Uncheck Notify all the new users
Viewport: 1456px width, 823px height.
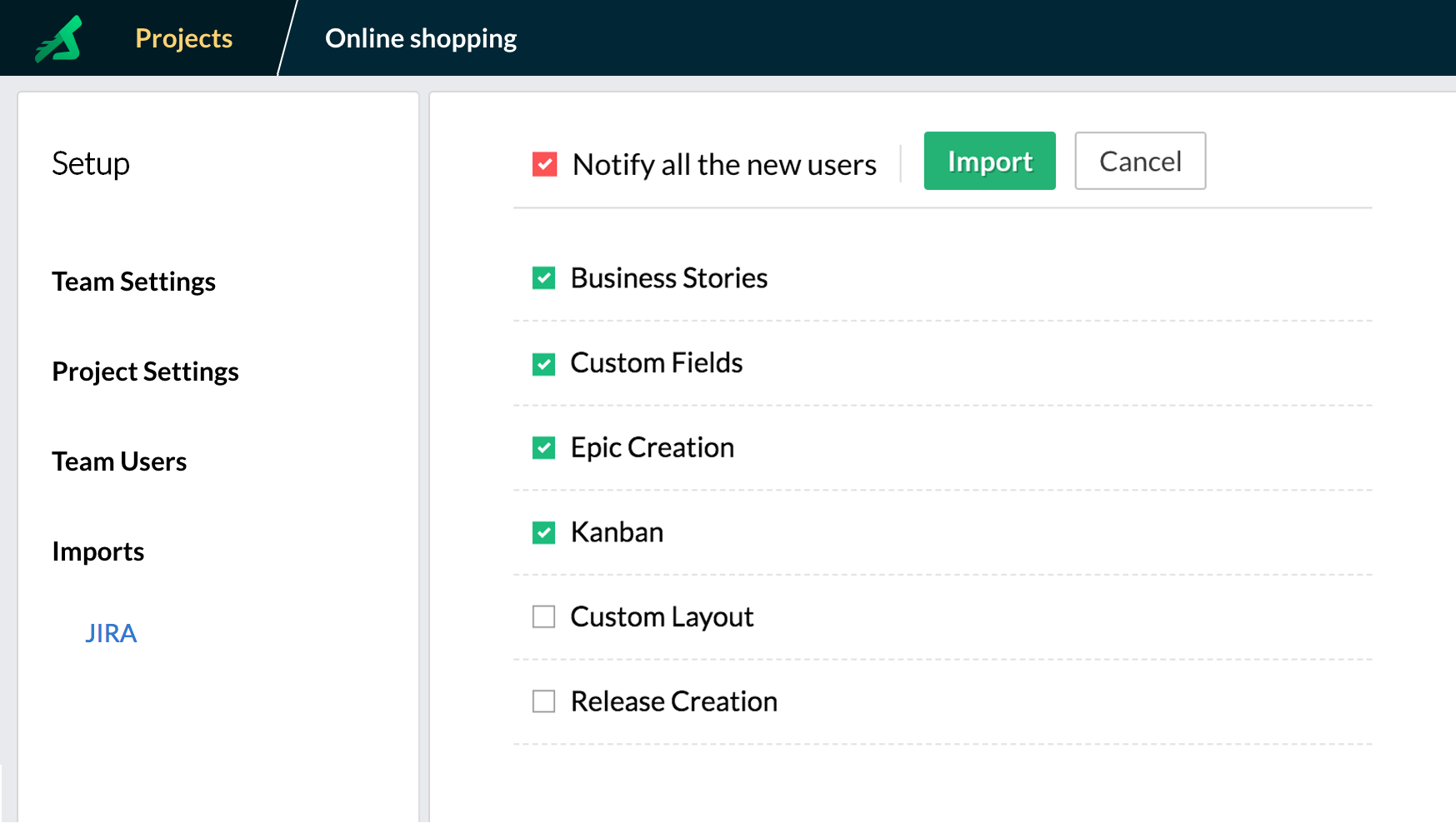coord(544,164)
